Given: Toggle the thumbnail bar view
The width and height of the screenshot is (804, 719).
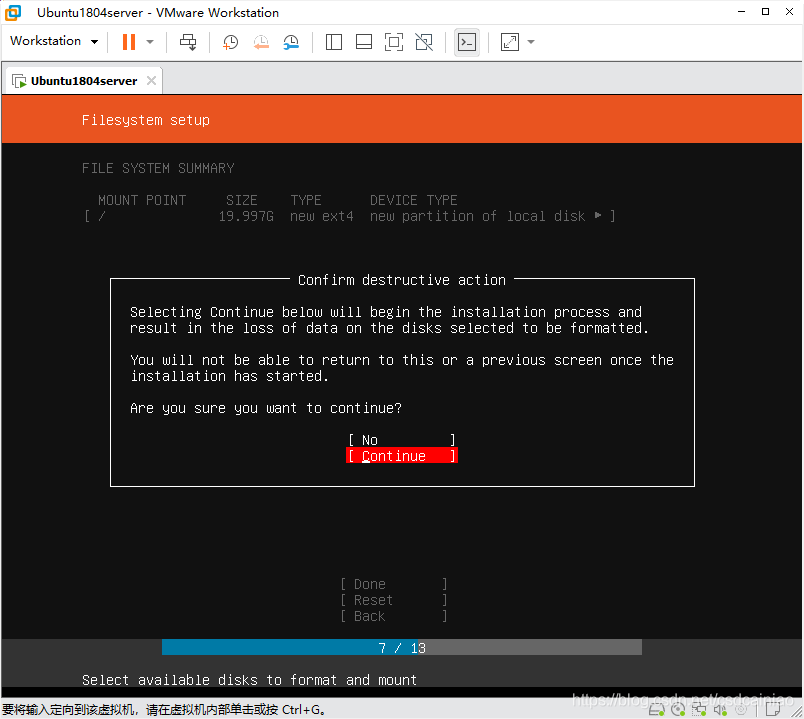Looking at the screenshot, I should (364, 42).
